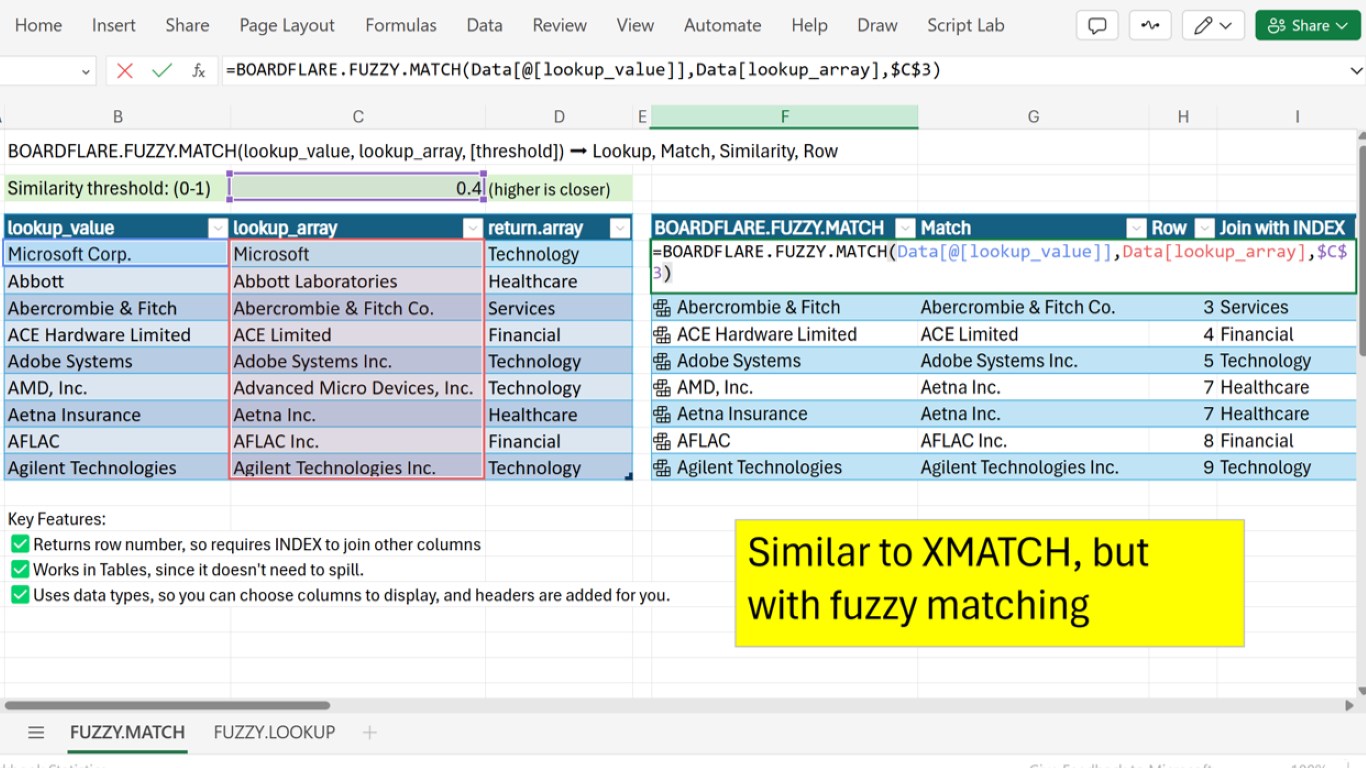
Task: Open Row column filter dropdown
Action: pos(1205,227)
